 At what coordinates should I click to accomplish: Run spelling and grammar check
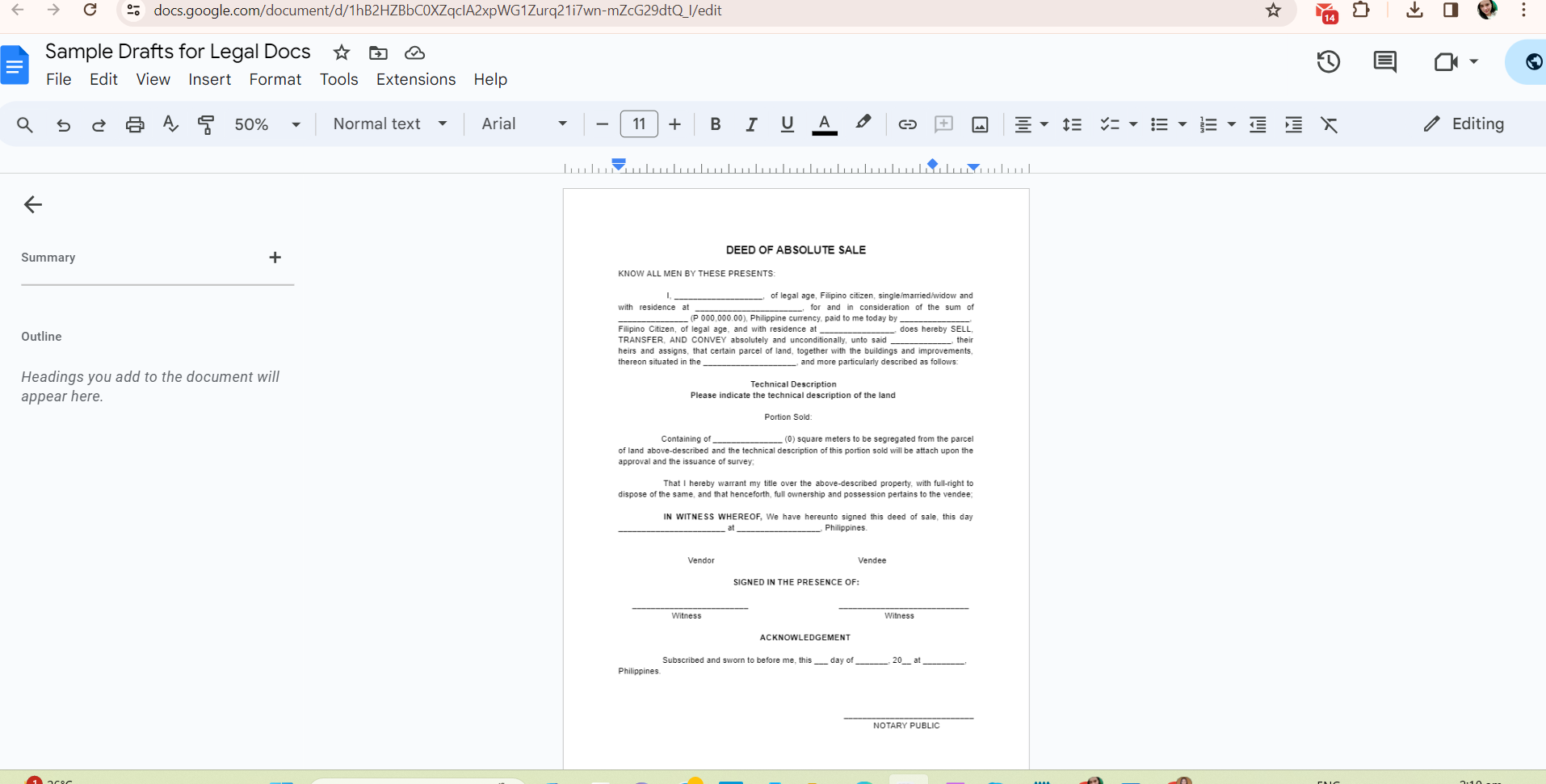(170, 124)
